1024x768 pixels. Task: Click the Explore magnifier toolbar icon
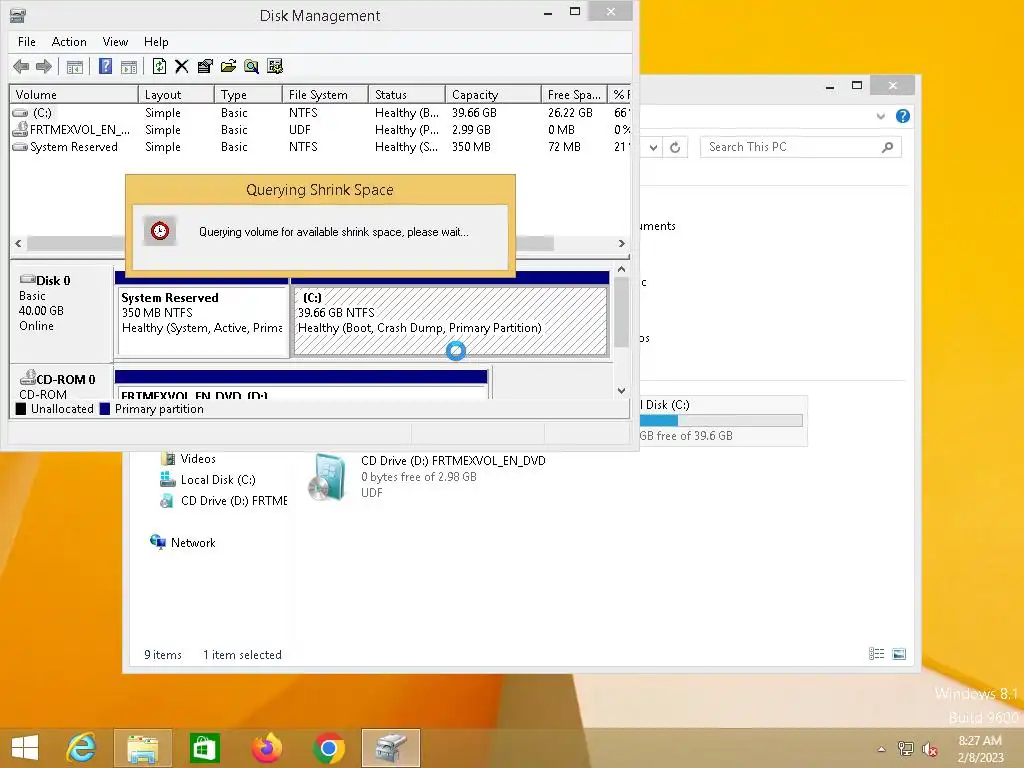pos(251,66)
